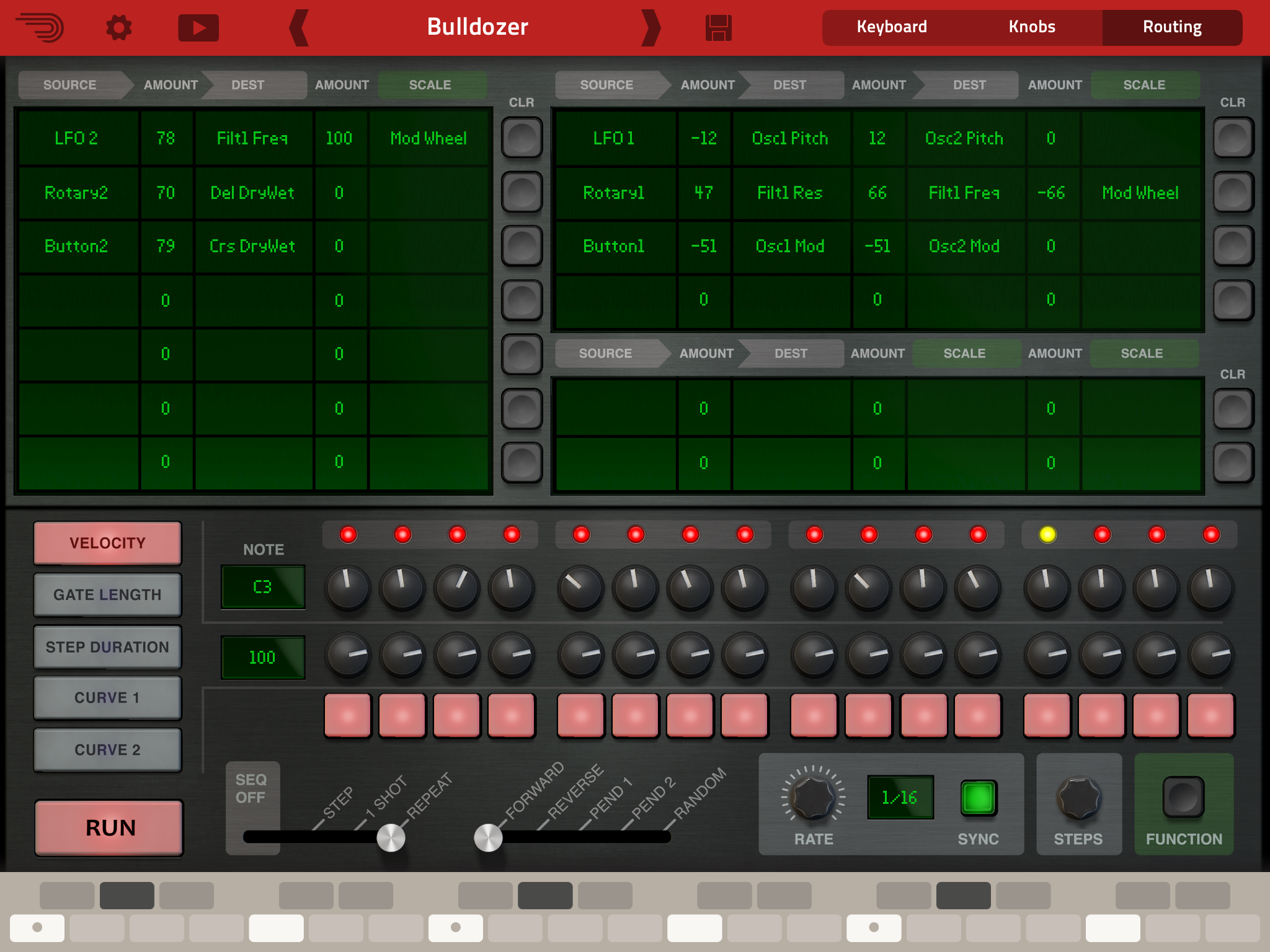Select STEP DURATION sequencer mode
Screen dimensions: 1270x952
pyautogui.click(x=107, y=647)
